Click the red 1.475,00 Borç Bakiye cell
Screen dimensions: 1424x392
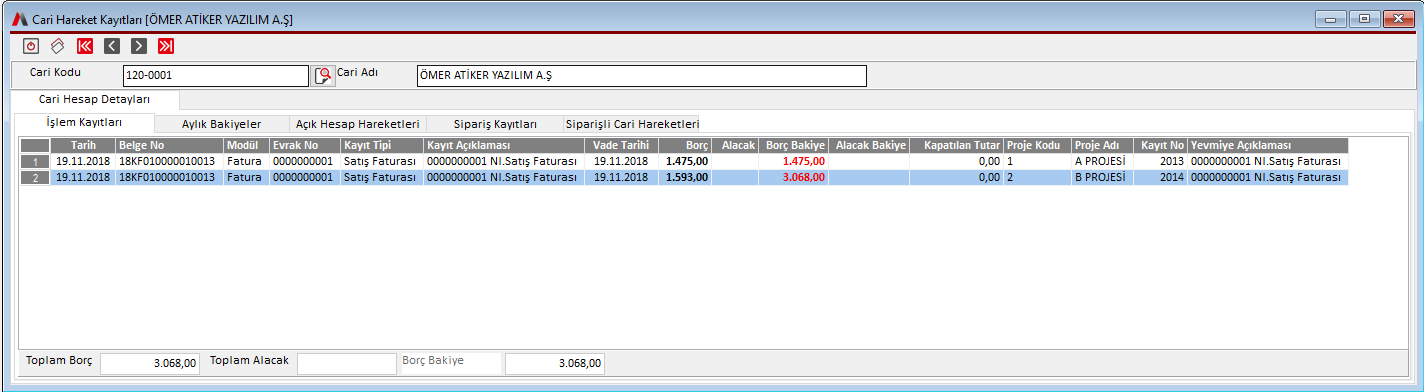794,161
